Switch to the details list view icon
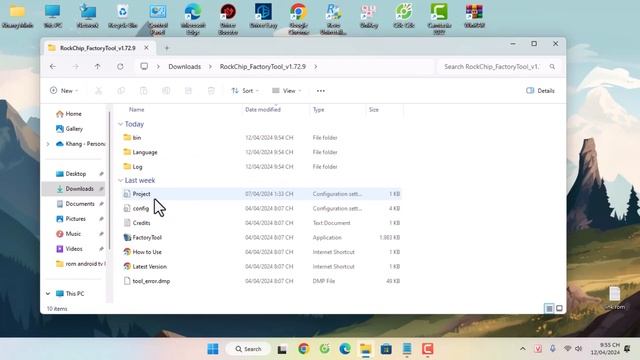This screenshot has height=360, width=640. pyautogui.click(x=549, y=308)
